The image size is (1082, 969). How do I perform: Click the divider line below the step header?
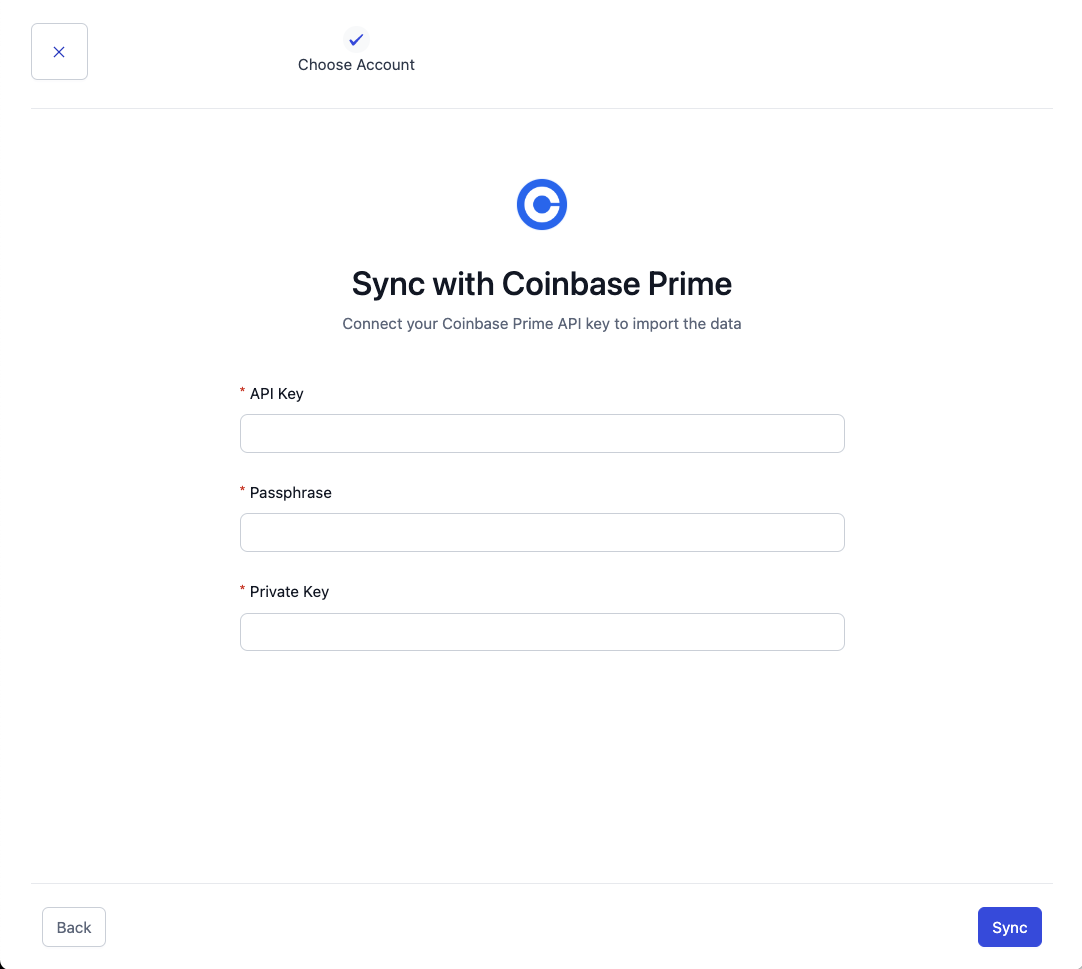tap(542, 108)
